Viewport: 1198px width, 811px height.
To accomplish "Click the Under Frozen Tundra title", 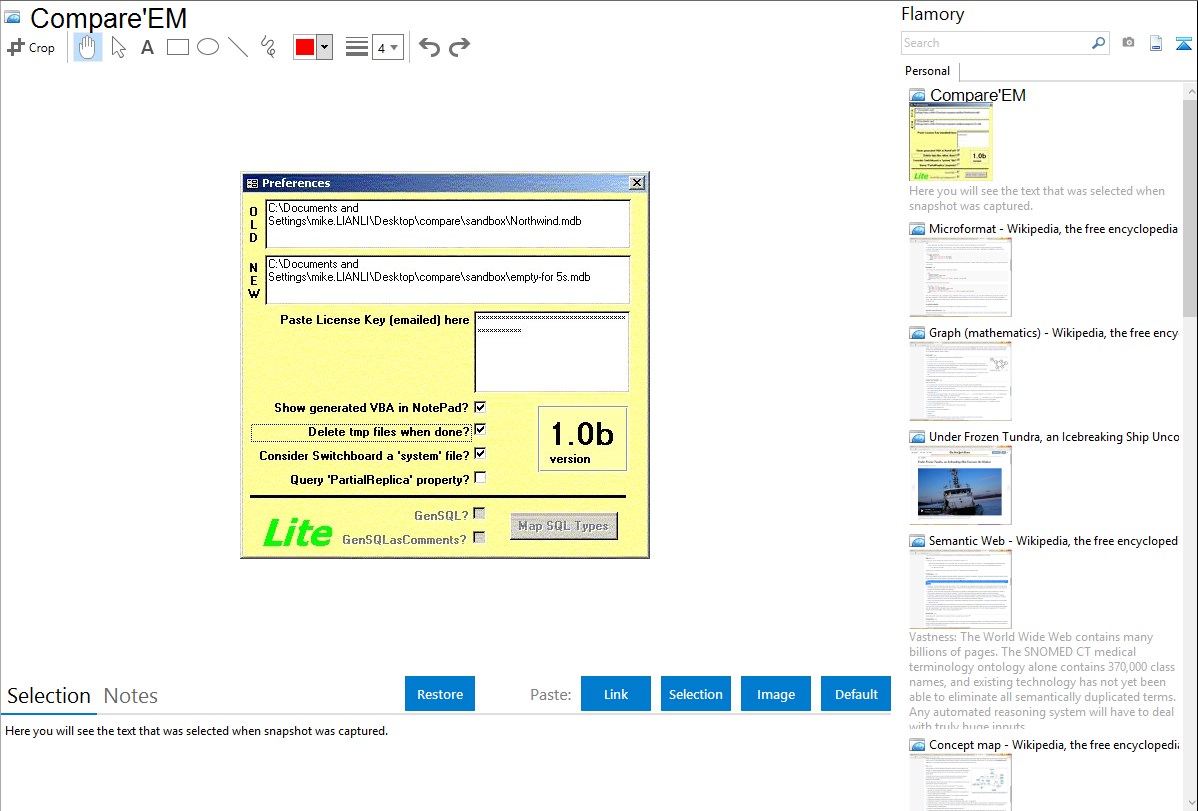I will [x=1054, y=437].
